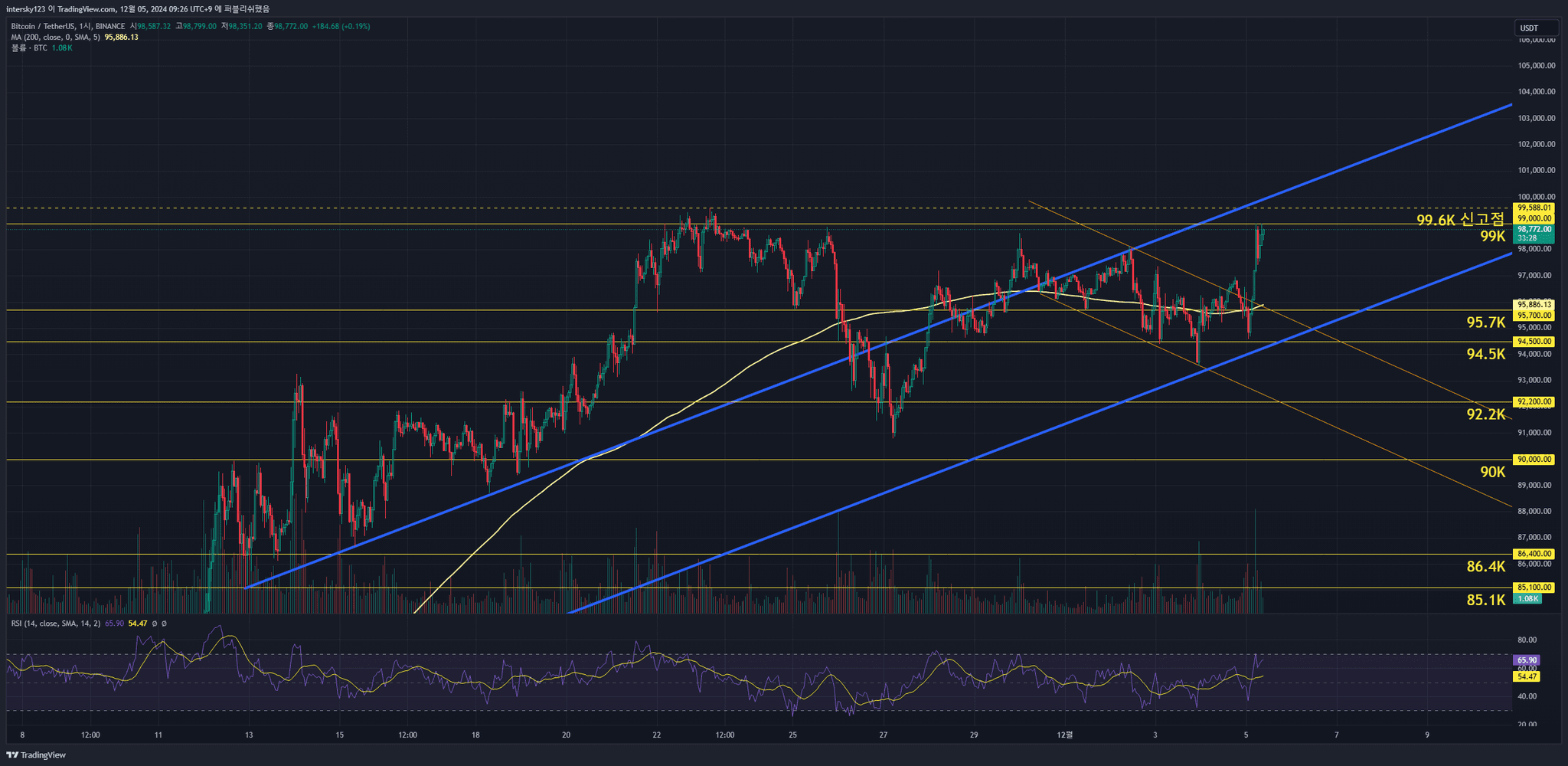Select the 95,700.00 yellow price label

point(1534,316)
